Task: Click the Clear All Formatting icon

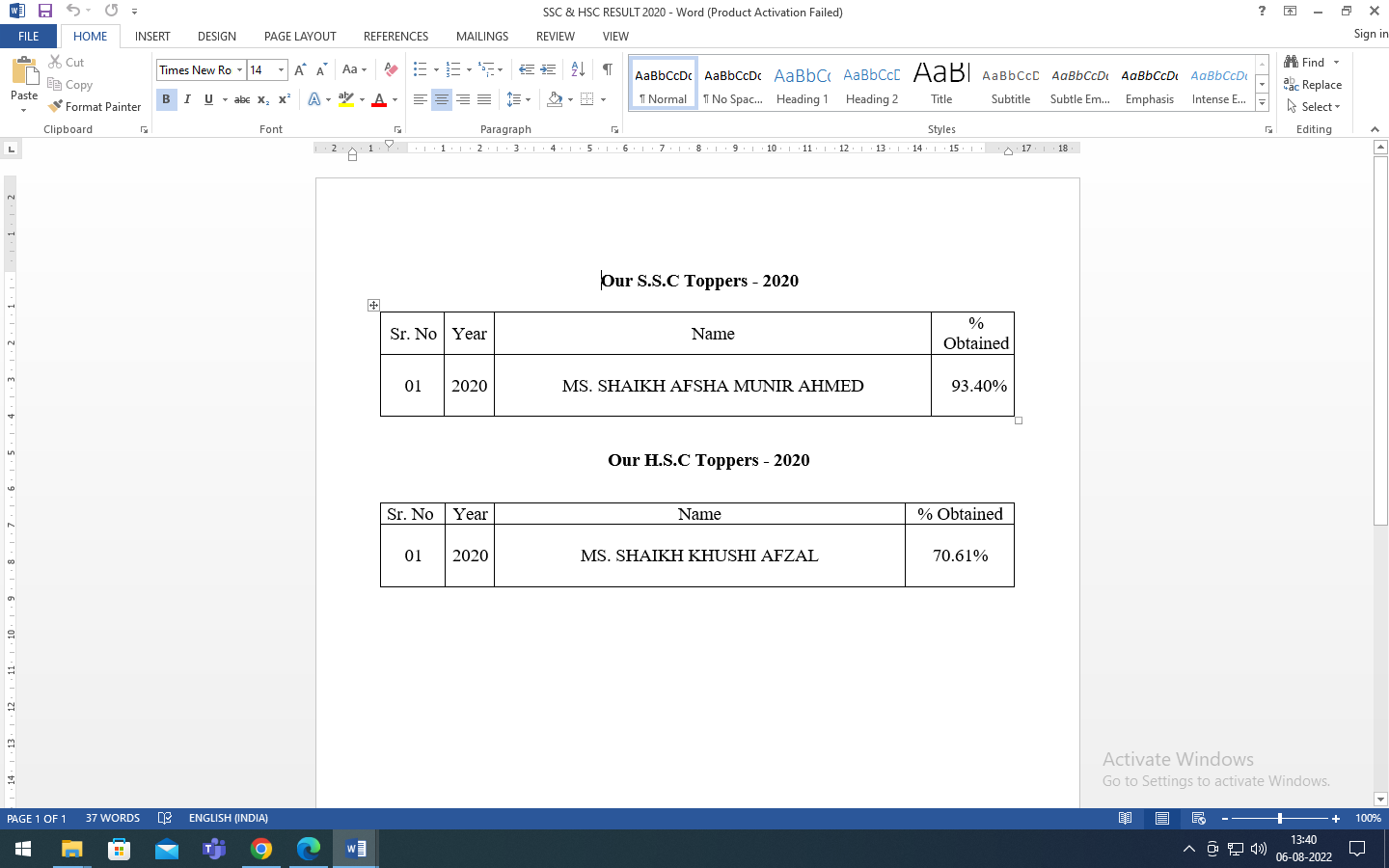Action: pyautogui.click(x=391, y=69)
